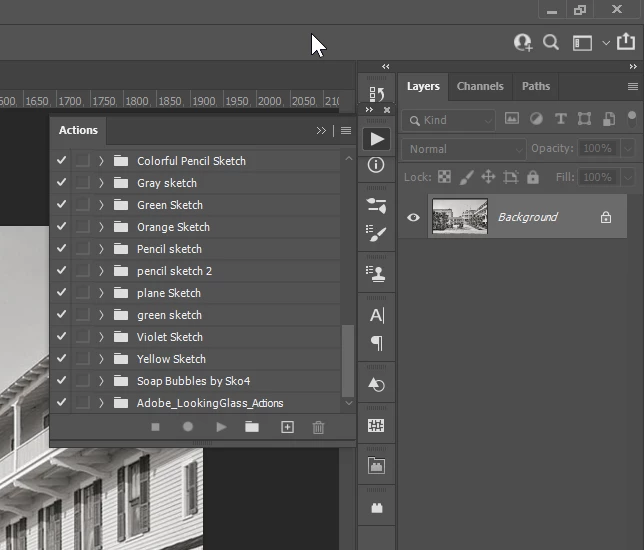Filter layers by pixel image icon

click(x=512, y=119)
